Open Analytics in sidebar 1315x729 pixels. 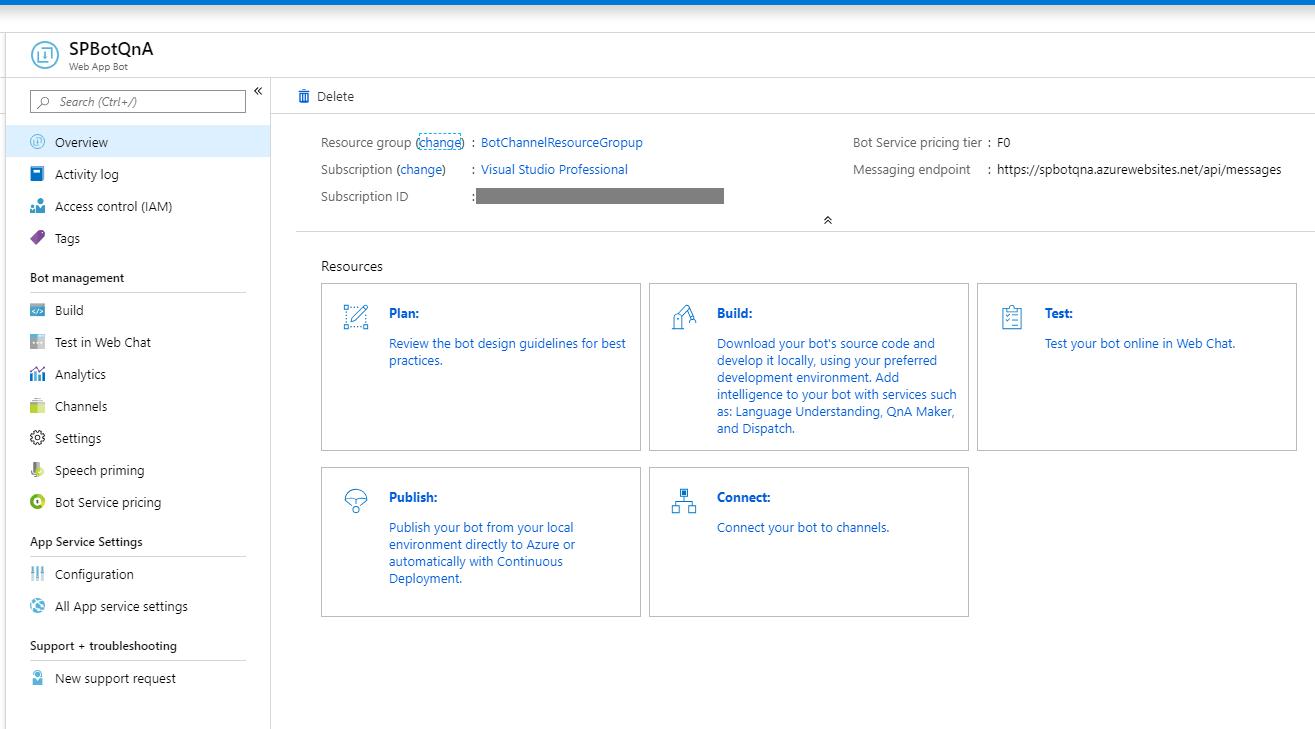(x=137, y=374)
